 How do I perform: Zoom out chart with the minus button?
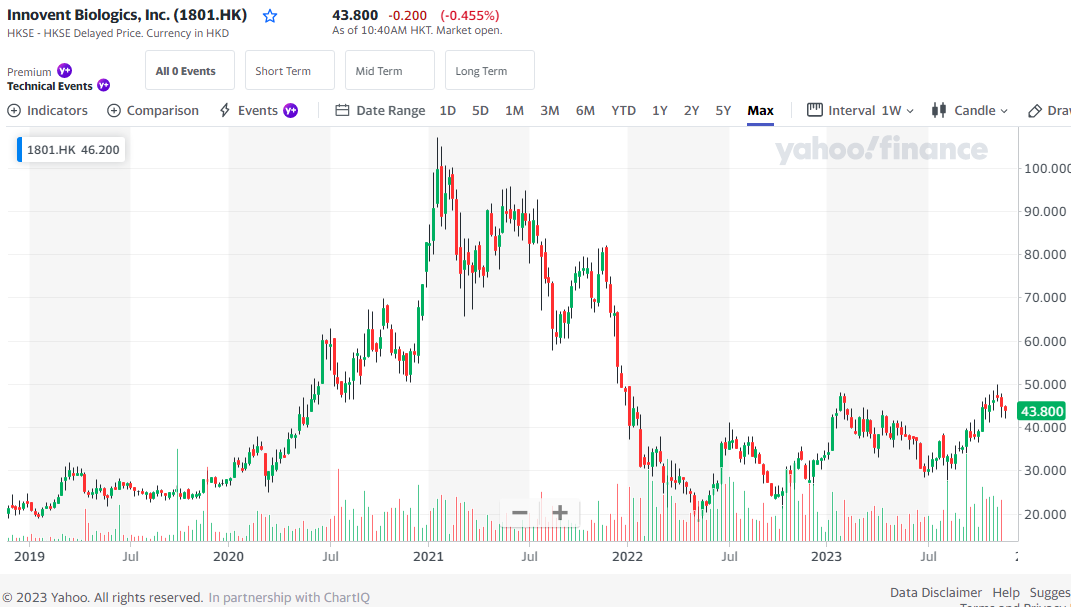520,513
